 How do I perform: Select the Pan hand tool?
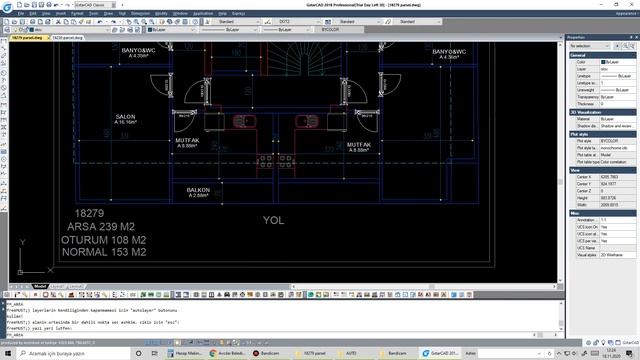pyautogui.click(x=129, y=22)
